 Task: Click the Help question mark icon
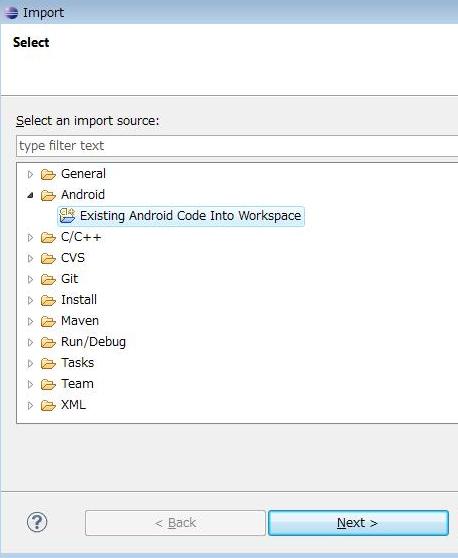[x=37, y=522]
